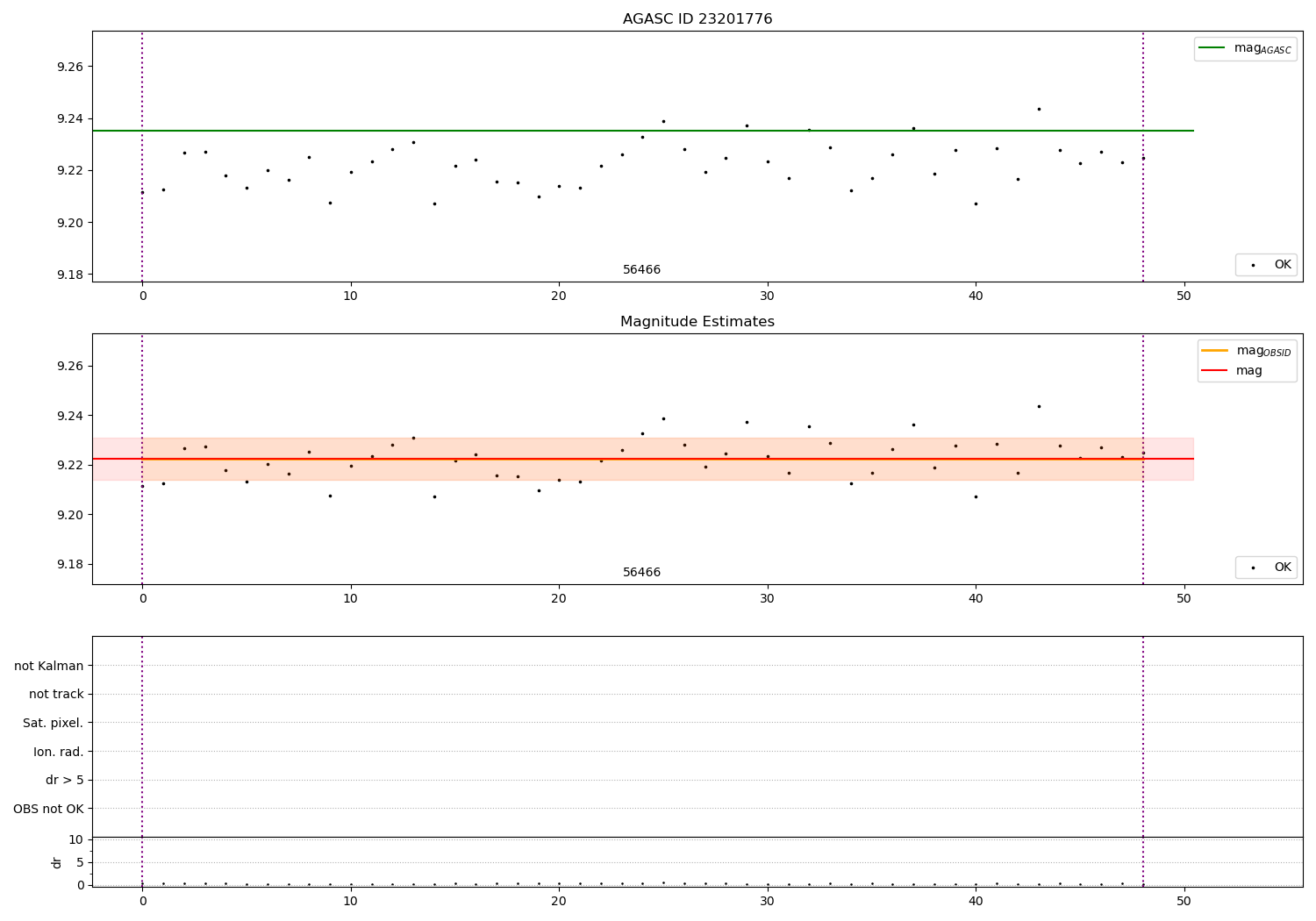Click the "56466" label in the top plot
Viewport: 1316px width, 921px height.
pos(641,270)
